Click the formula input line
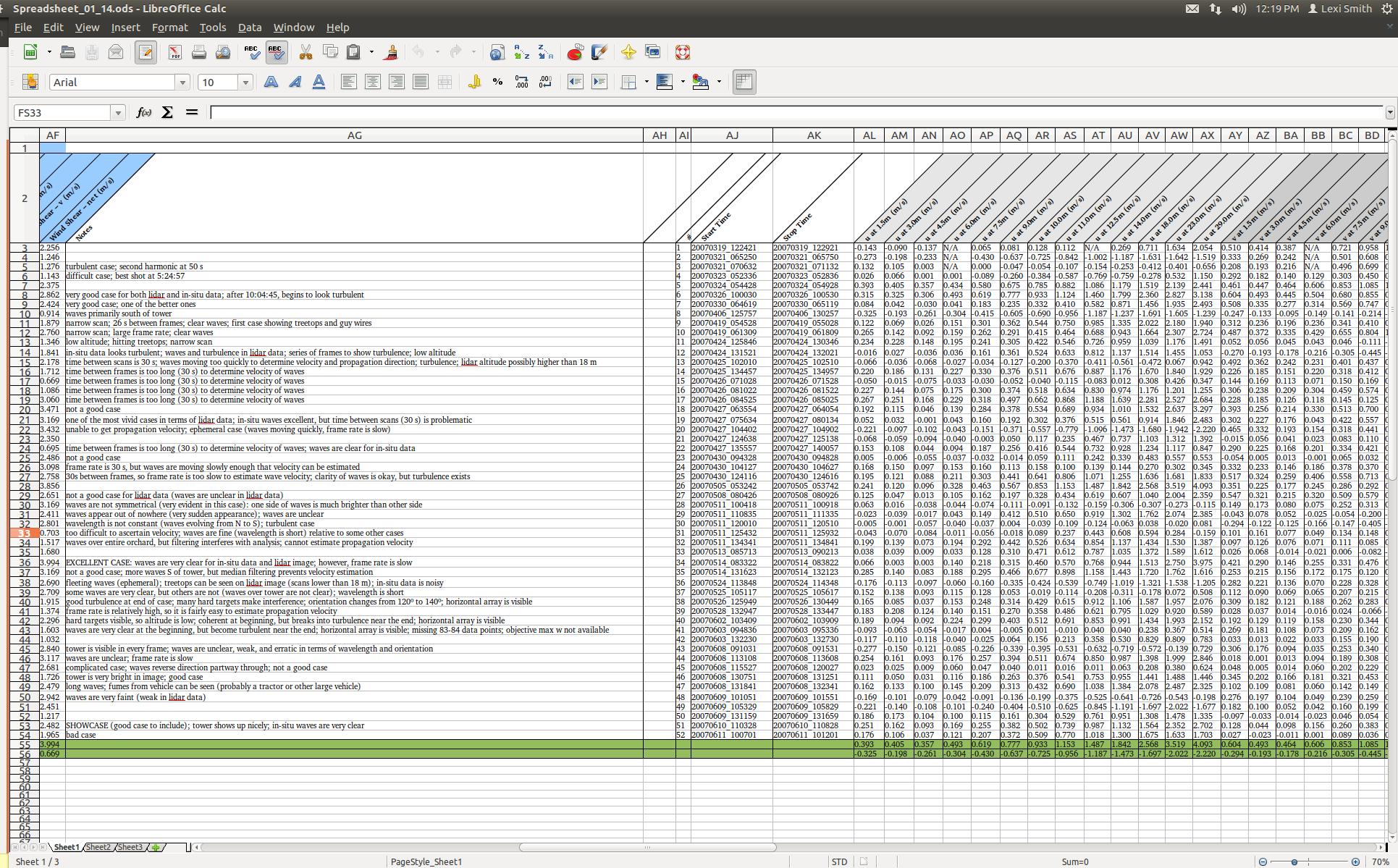 (x=797, y=112)
